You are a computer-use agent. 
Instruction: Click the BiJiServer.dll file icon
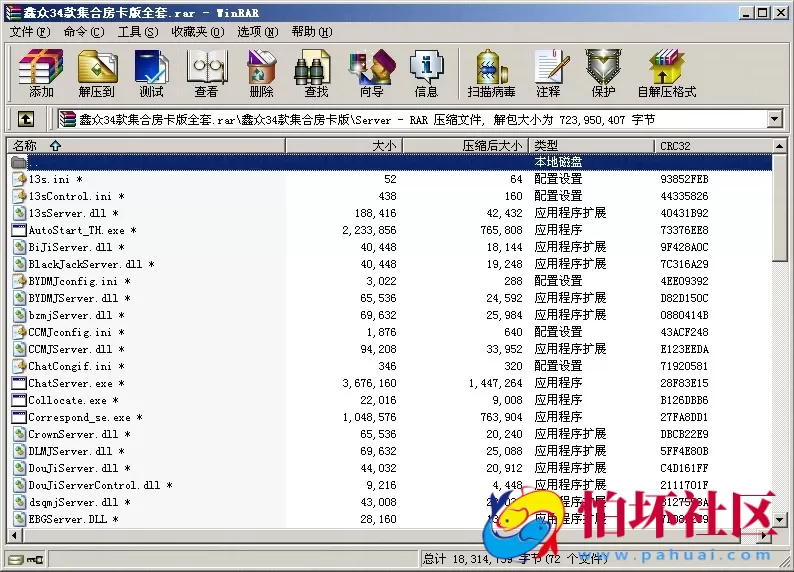pyautogui.click(x=19, y=247)
